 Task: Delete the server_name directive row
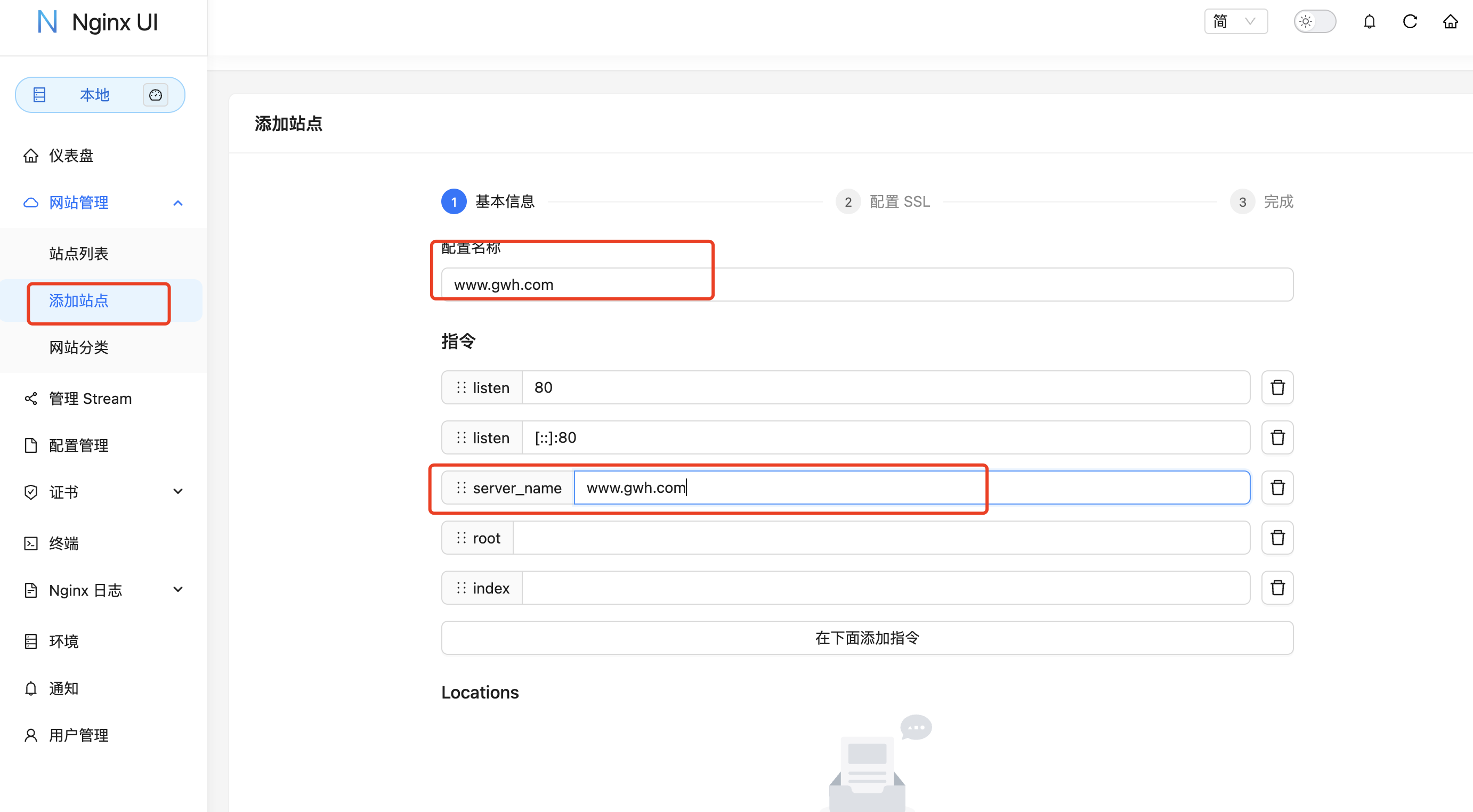[x=1277, y=488]
